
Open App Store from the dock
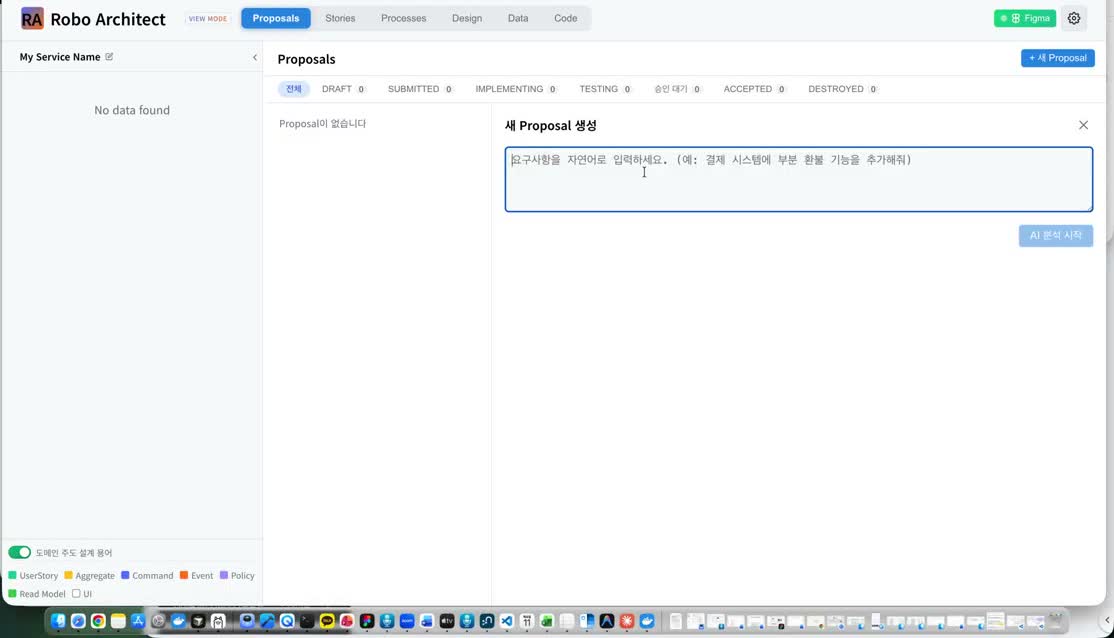coord(138,621)
